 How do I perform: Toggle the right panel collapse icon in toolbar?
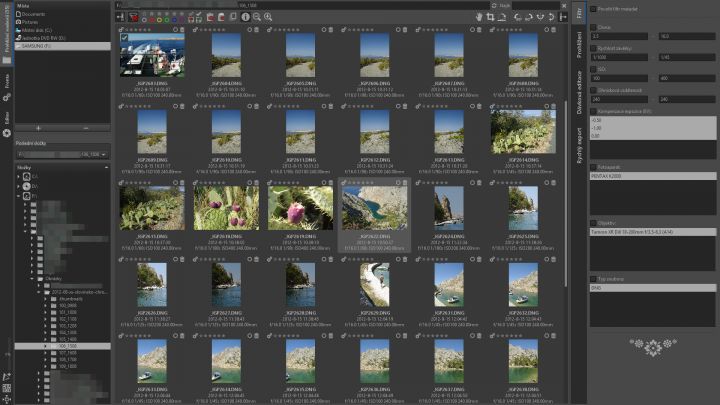pos(563,17)
